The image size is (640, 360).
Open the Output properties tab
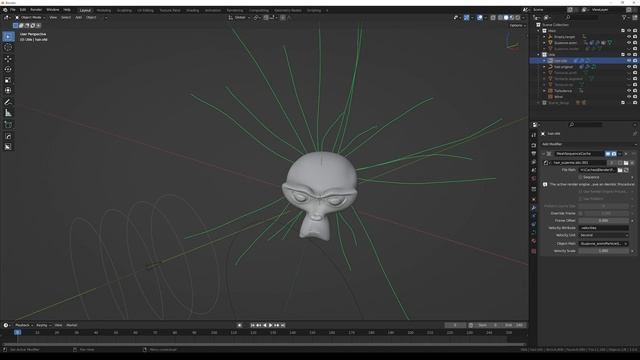tap(533, 153)
